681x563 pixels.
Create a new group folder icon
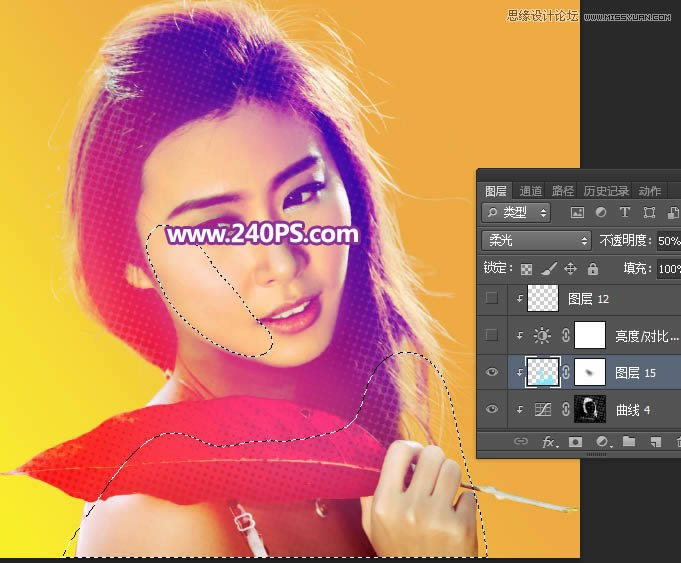point(629,441)
